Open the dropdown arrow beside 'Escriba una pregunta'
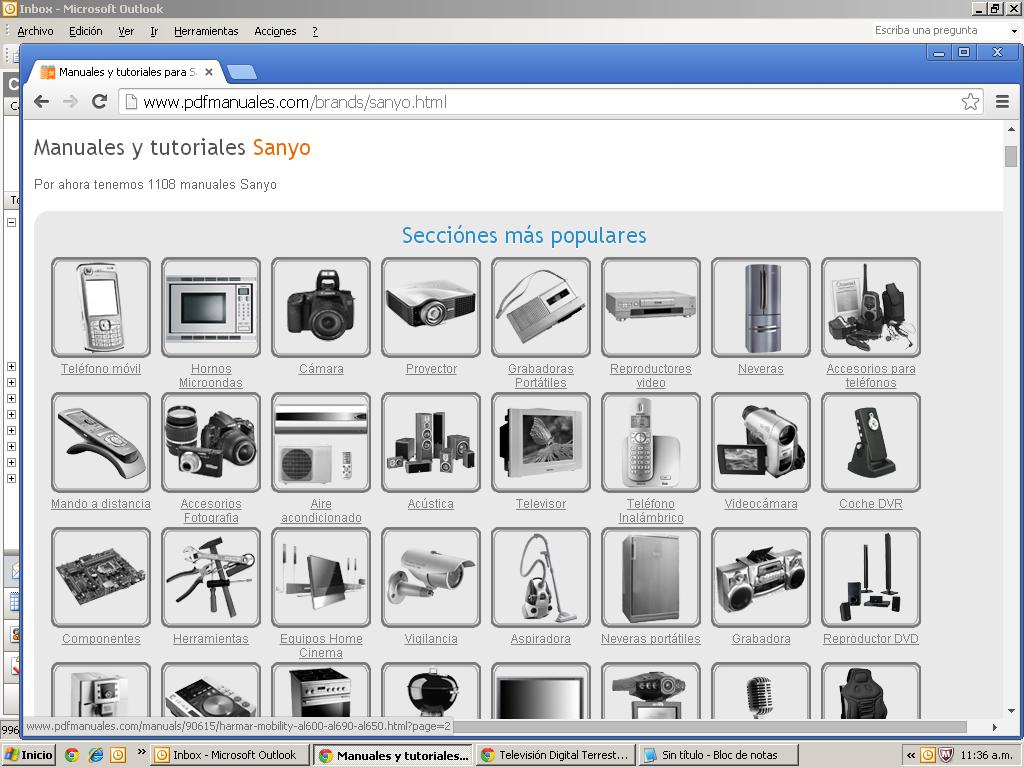This screenshot has width=1024, height=768. 1014,31
